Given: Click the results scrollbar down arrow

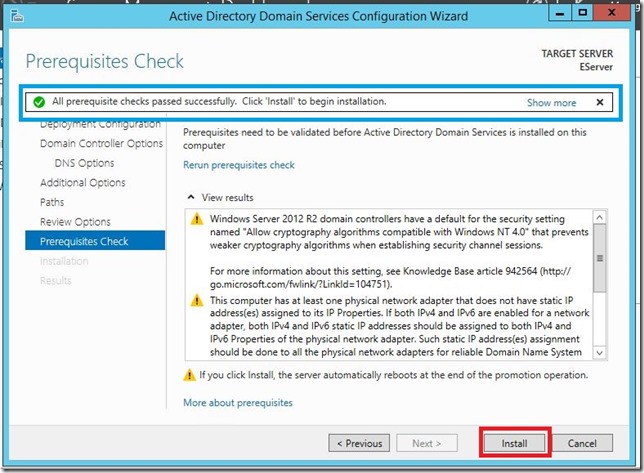Looking at the screenshot, I should [x=600, y=352].
